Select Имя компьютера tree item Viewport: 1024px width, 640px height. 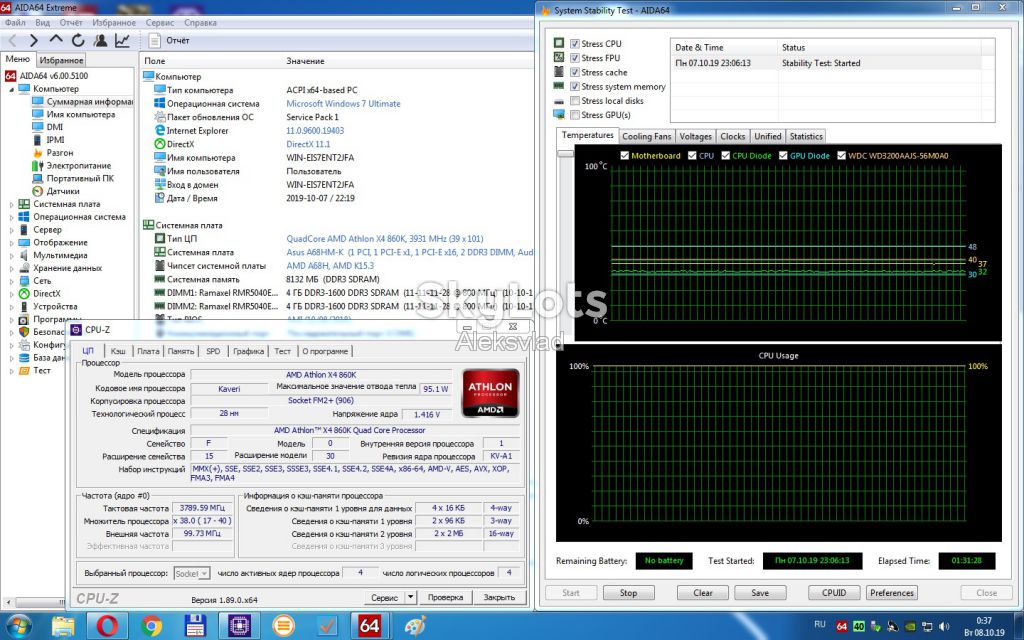[74, 114]
